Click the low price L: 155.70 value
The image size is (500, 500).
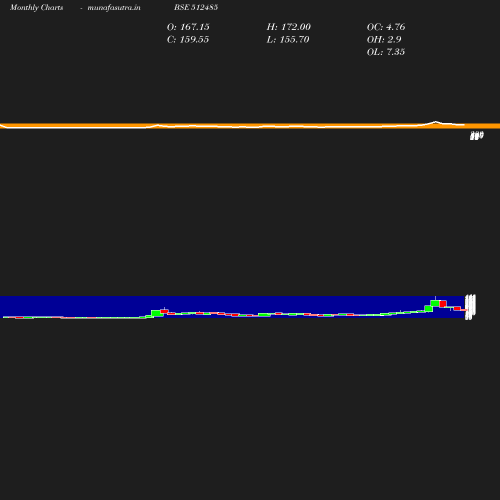click(x=288, y=40)
